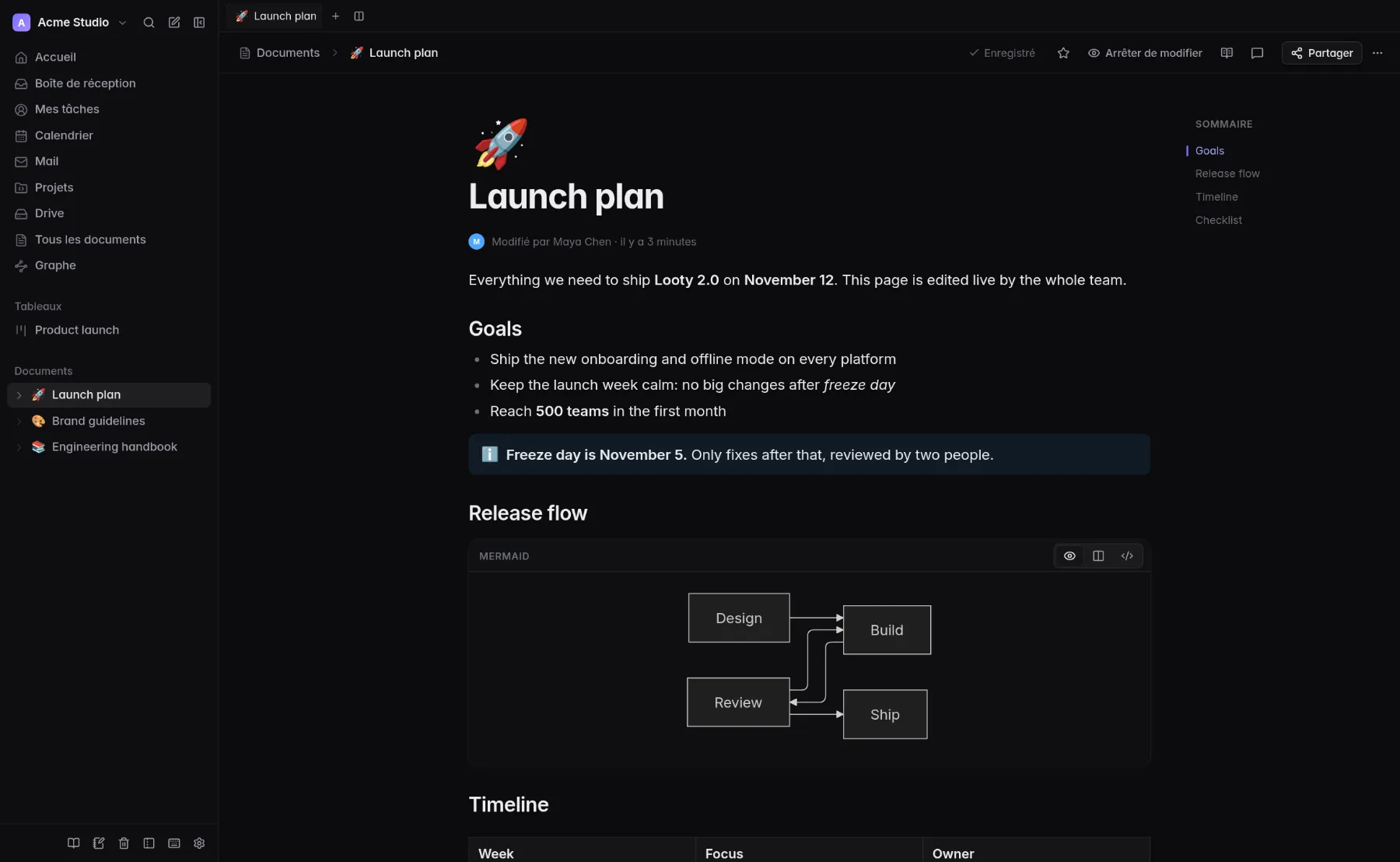Open settings gear in bottom sidebar
This screenshot has height=862, width=1400.
[x=199, y=843]
